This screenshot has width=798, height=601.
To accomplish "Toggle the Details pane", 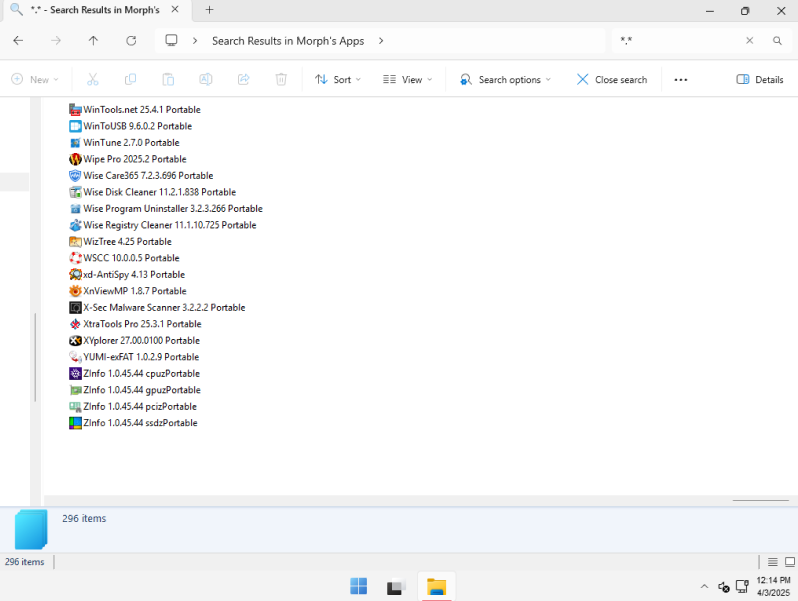I will pyautogui.click(x=760, y=79).
